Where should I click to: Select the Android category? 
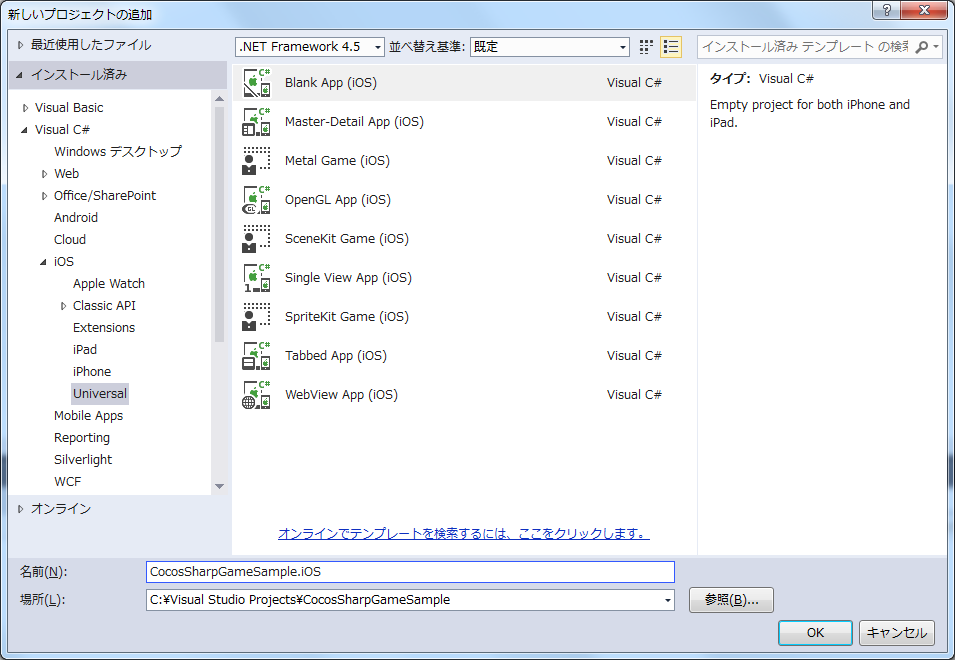click(x=76, y=217)
